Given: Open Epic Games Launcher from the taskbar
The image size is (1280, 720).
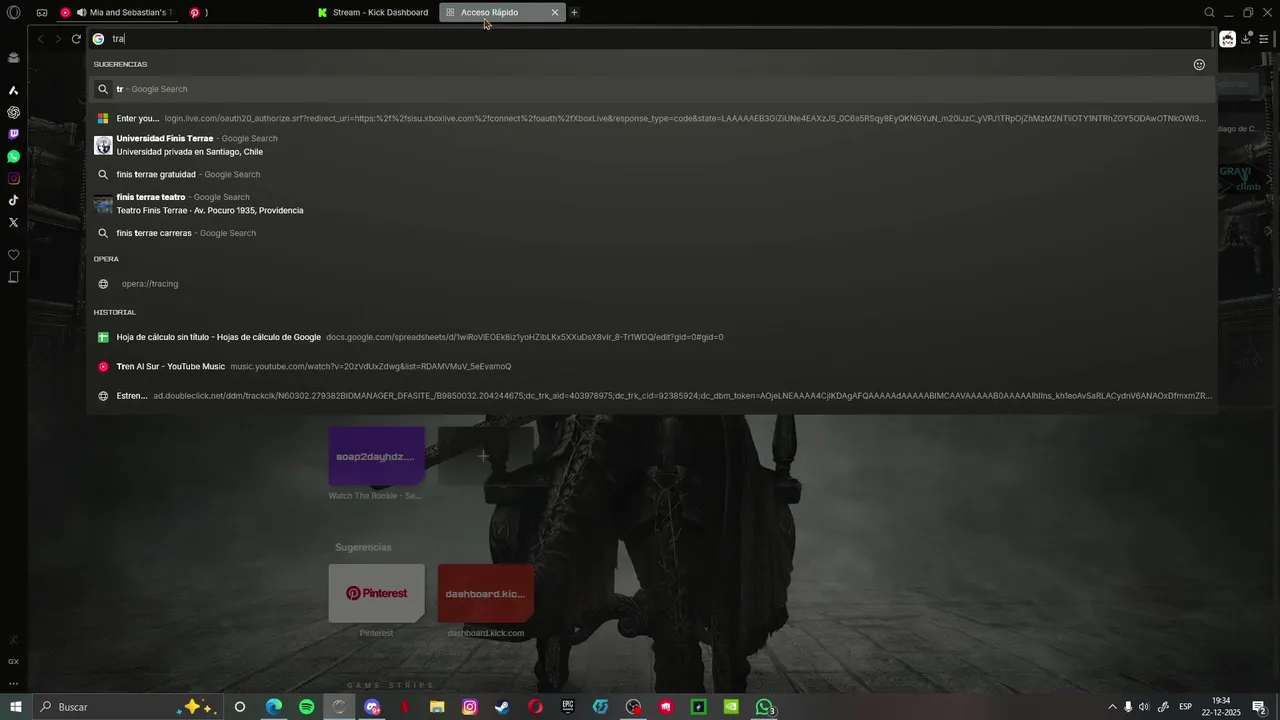Looking at the screenshot, I should point(568,707).
